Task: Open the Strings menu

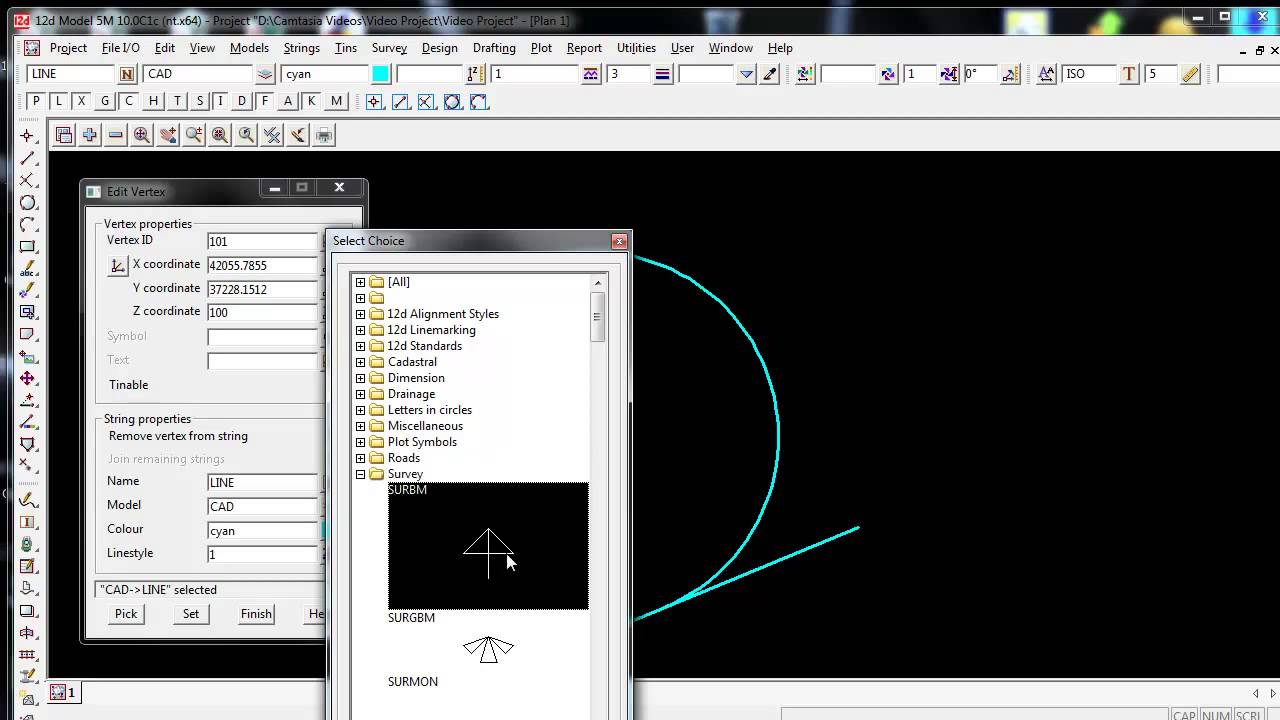Action: point(301,48)
